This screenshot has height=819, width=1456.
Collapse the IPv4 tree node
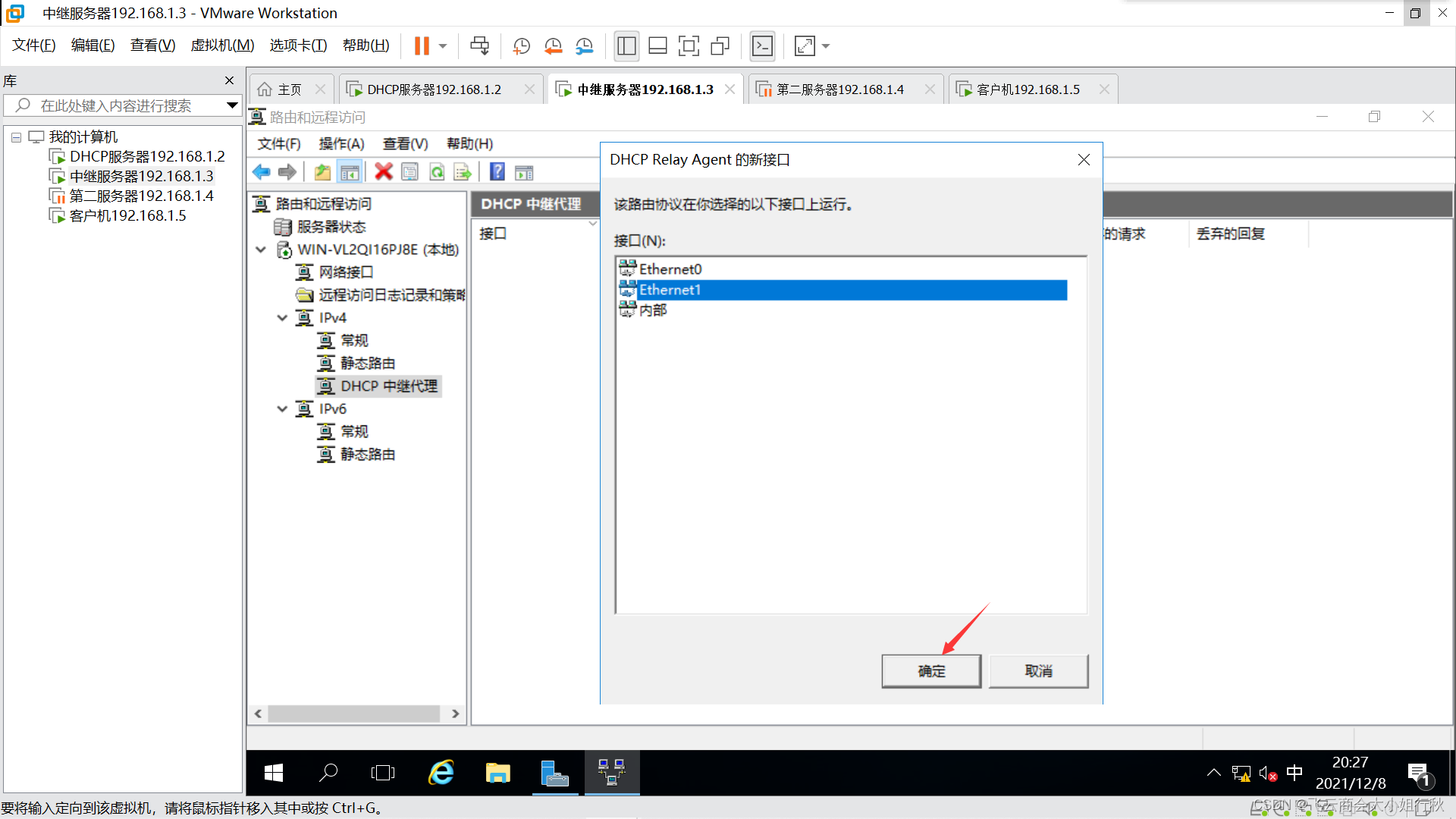[x=282, y=318]
